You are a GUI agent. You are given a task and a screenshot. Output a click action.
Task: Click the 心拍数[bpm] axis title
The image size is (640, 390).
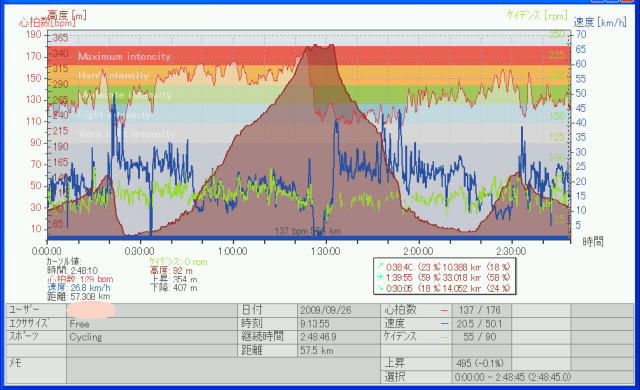[x=47, y=23]
